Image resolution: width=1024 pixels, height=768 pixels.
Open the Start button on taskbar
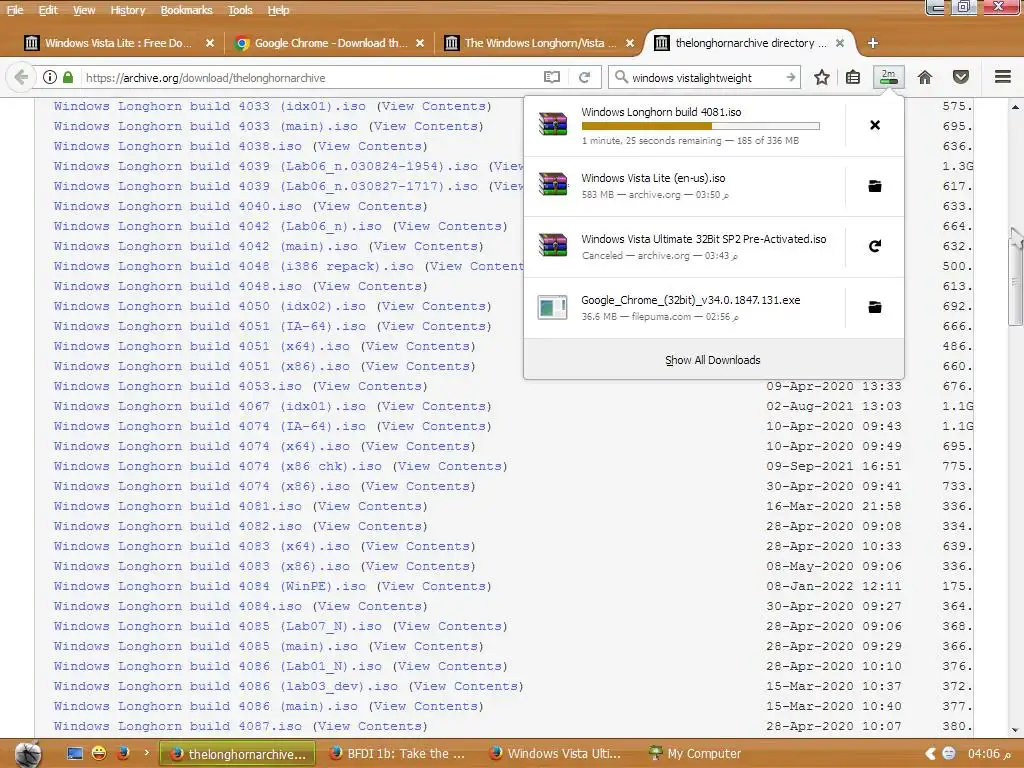27,754
